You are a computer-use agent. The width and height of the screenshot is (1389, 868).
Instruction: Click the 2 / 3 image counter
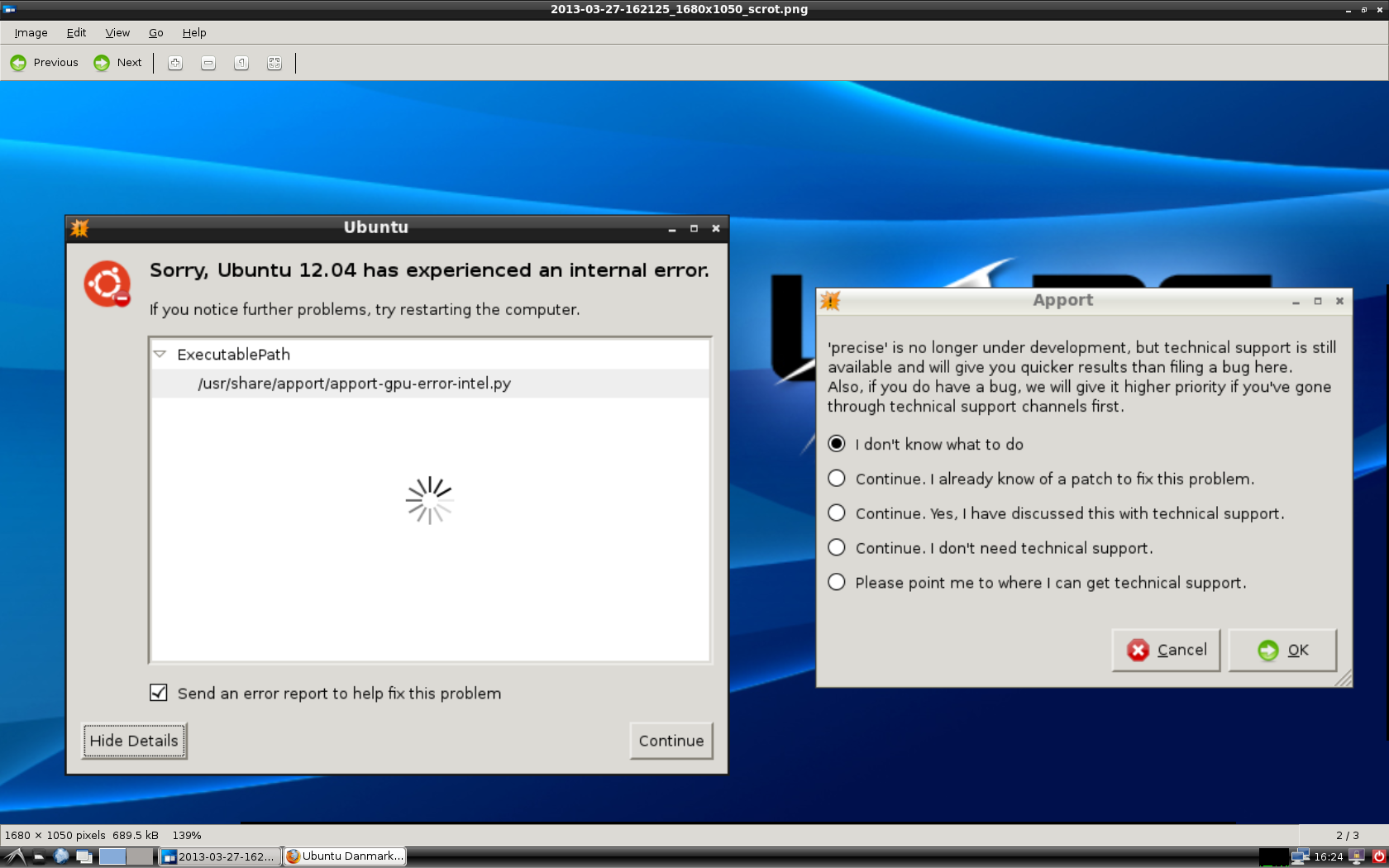(1347, 835)
